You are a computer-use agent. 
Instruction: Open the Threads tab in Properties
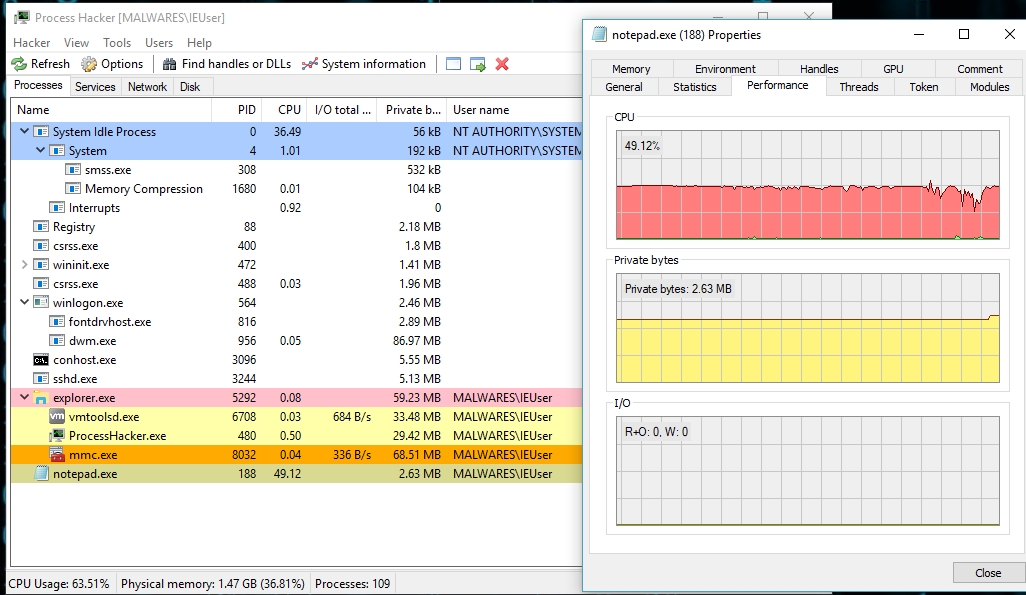coord(858,87)
